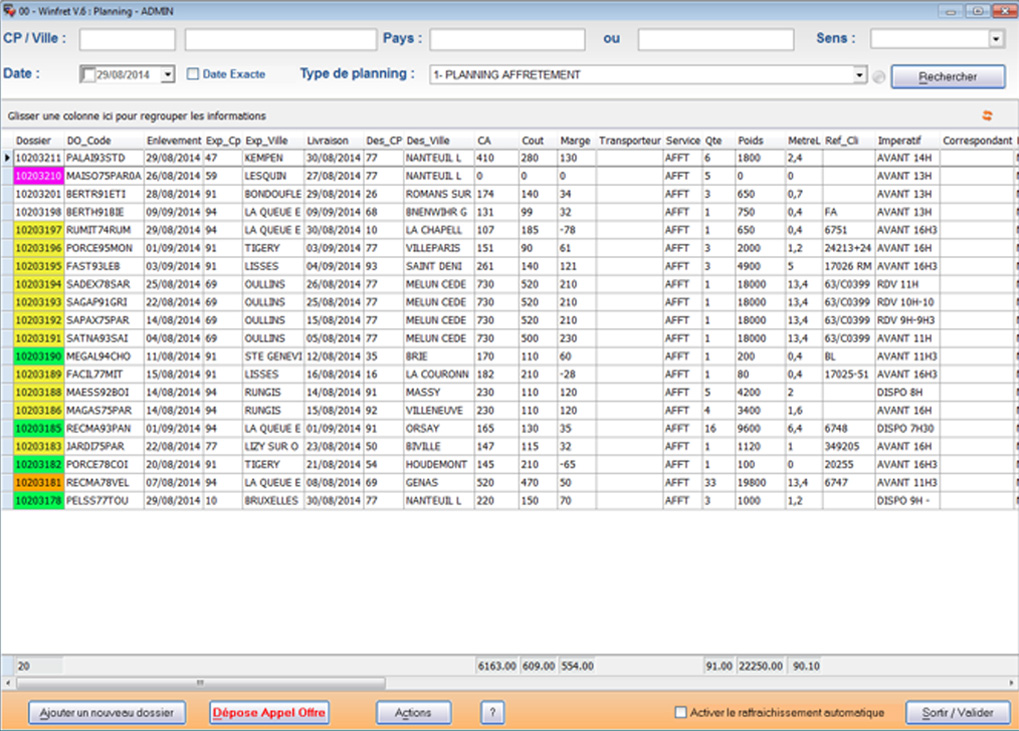
Task: Click the row count 20 in footer
Action: (x=39, y=666)
